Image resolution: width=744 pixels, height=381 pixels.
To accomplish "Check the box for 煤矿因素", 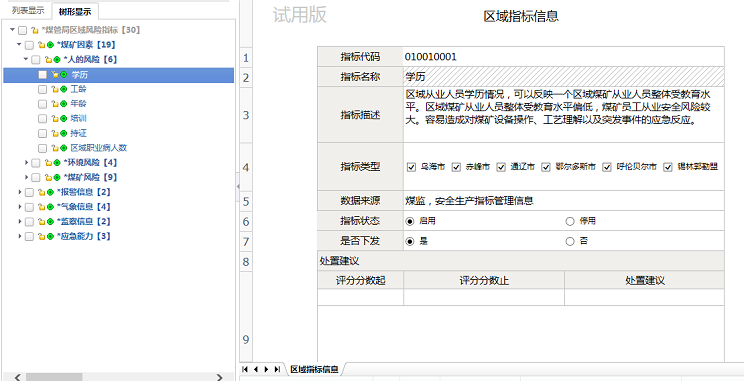I will (x=29, y=45).
